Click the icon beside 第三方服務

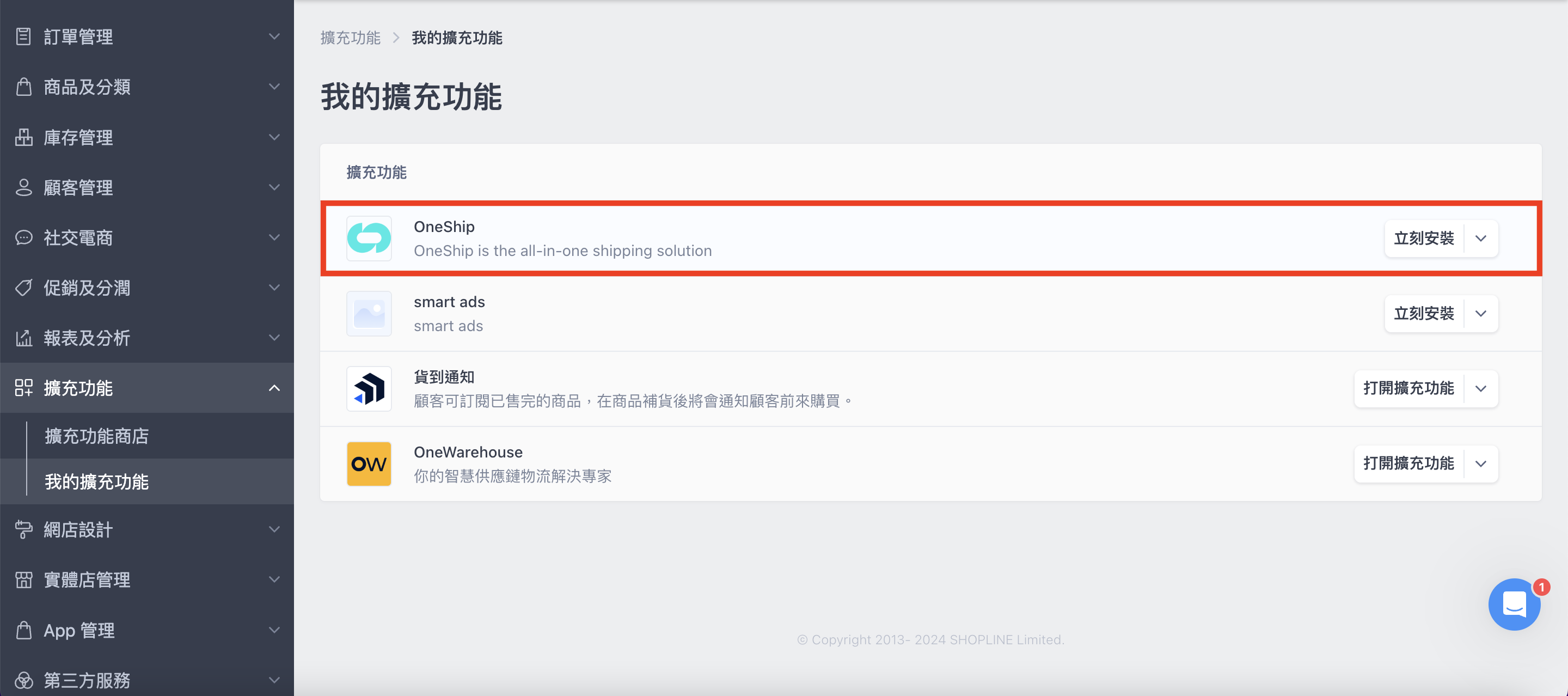coord(23,680)
